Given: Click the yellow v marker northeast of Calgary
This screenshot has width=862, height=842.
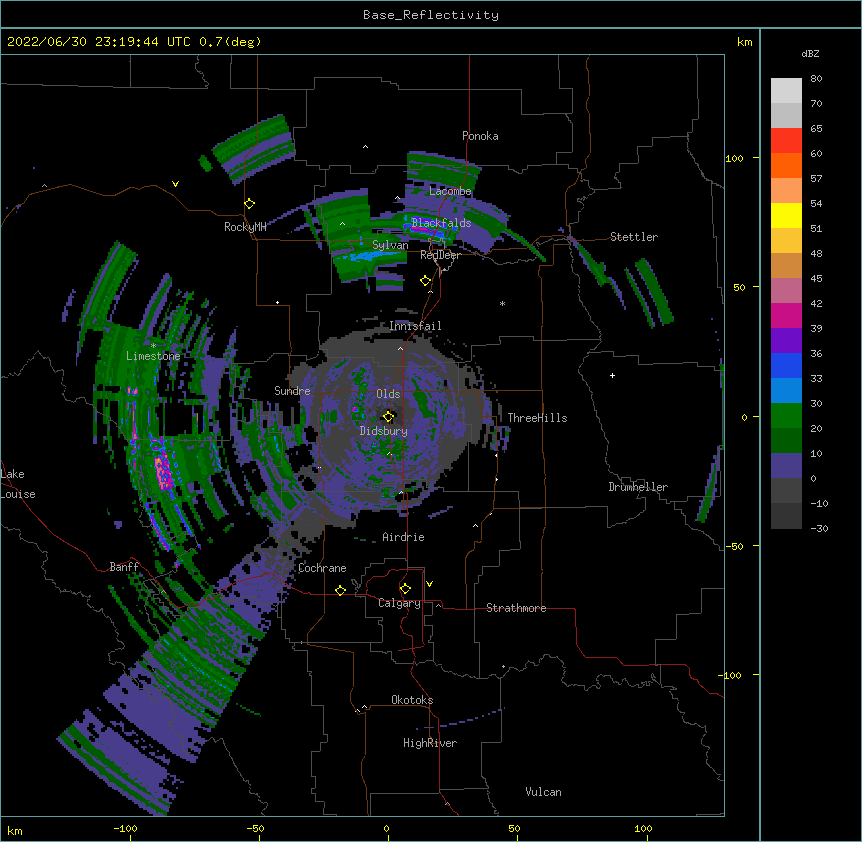Looking at the screenshot, I should [x=429, y=584].
